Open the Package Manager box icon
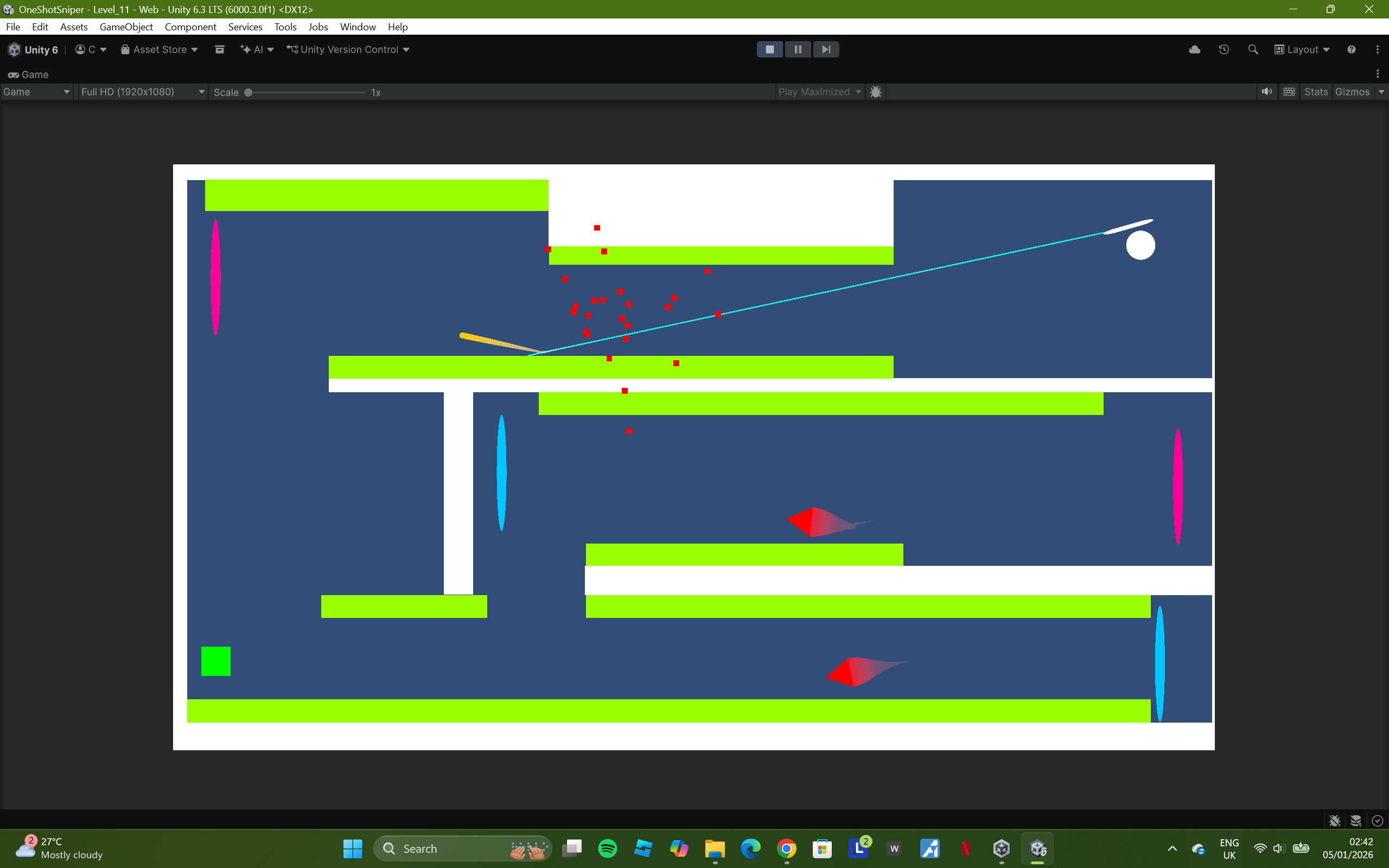The image size is (1389, 868). click(219, 49)
